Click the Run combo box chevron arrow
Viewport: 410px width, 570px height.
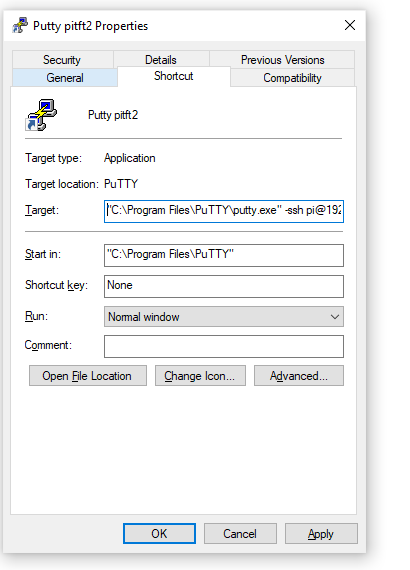(335, 317)
